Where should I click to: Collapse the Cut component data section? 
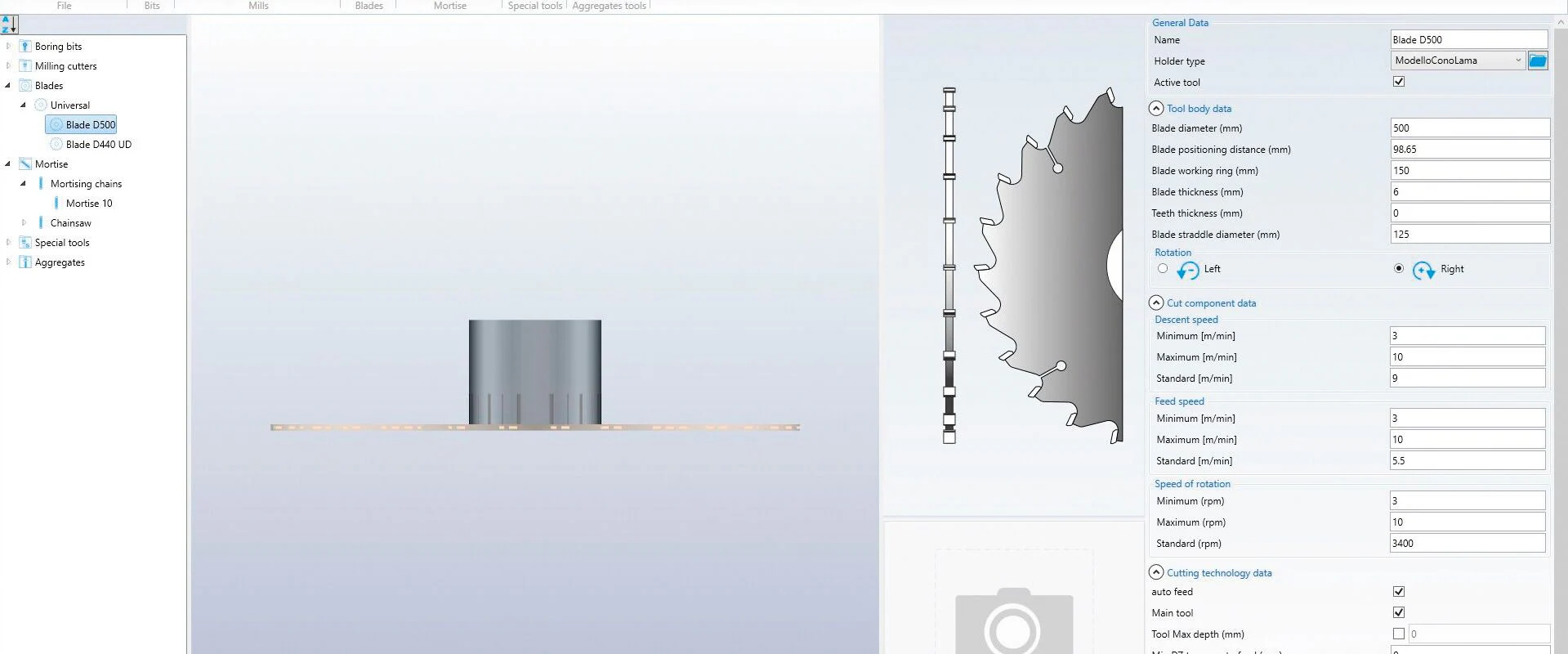click(x=1156, y=303)
